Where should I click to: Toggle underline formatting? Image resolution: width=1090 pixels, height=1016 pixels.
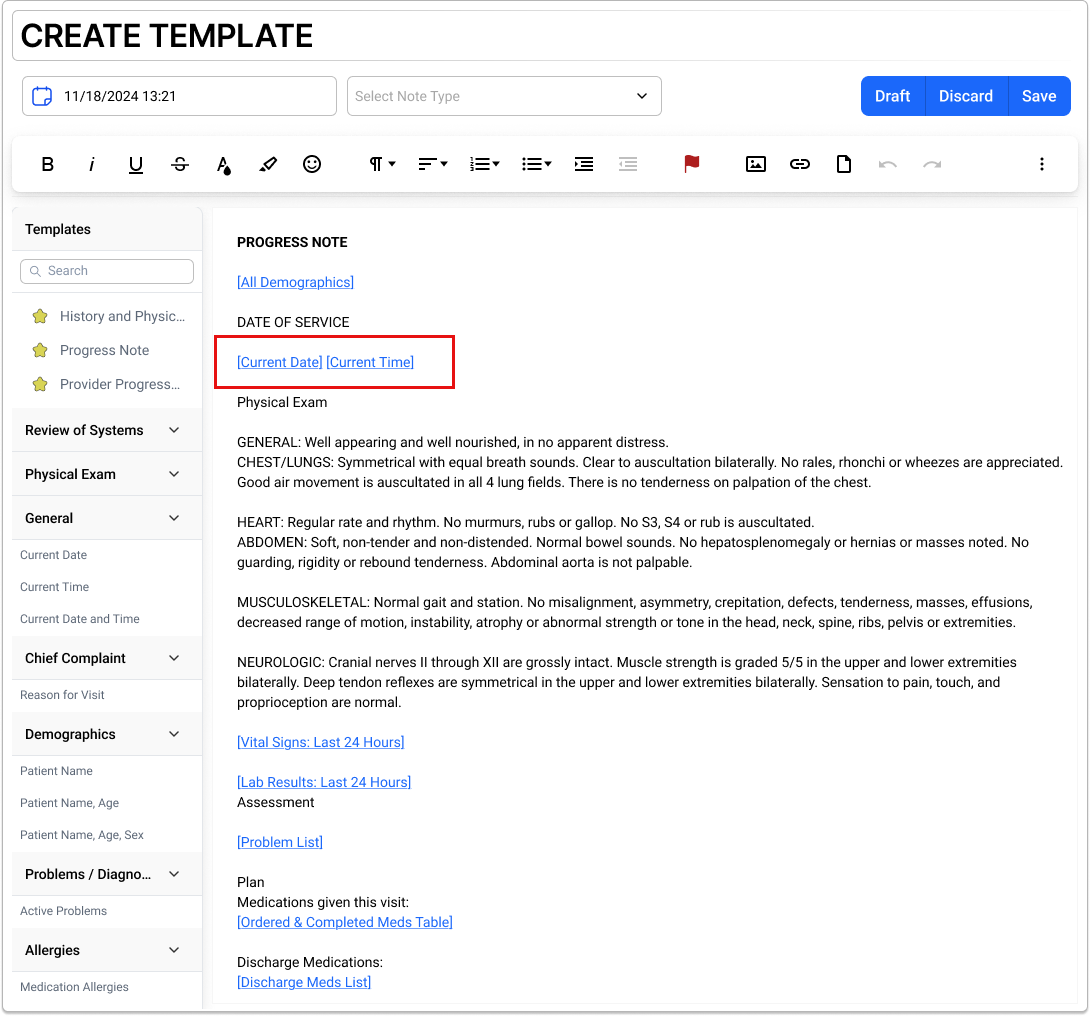(135, 164)
